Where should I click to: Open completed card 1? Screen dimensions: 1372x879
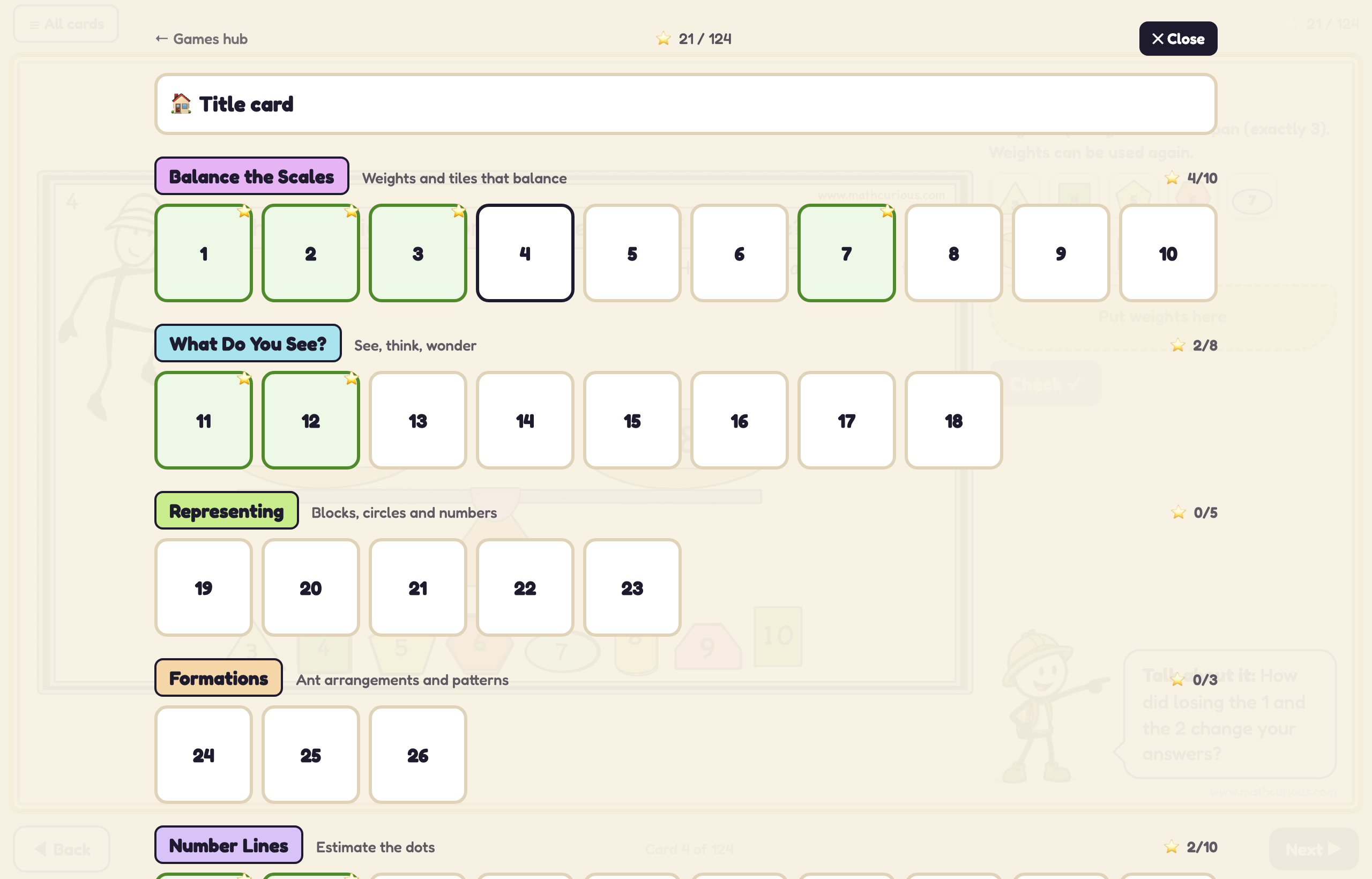click(x=204, y=254)
